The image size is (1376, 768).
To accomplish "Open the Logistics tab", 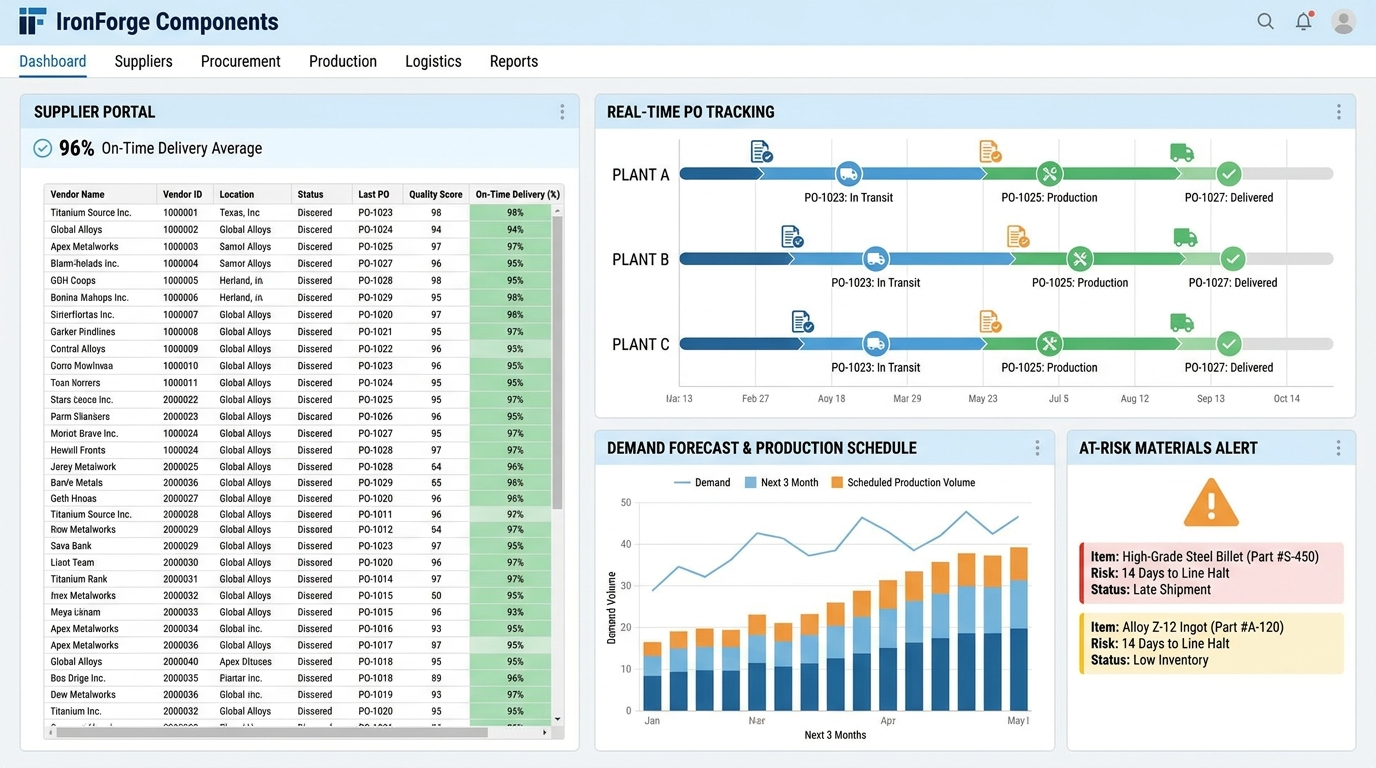I will coord(433,61).
